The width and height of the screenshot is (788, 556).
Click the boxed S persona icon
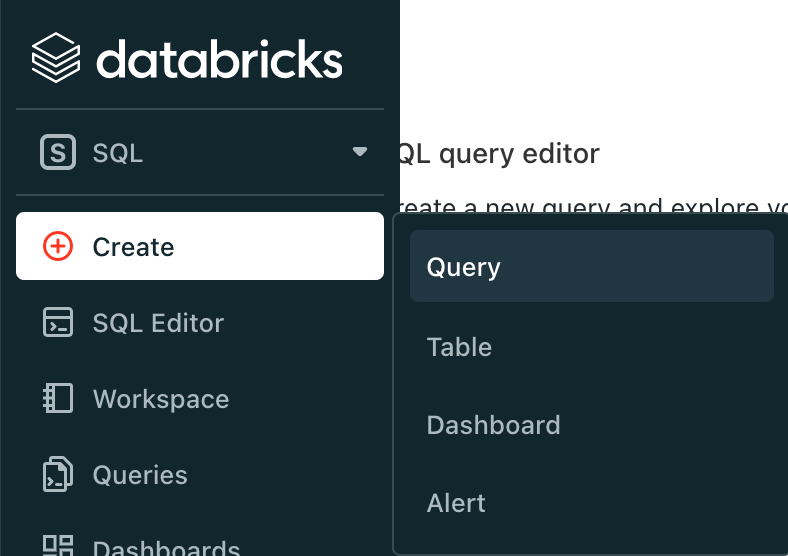[58, 153]
